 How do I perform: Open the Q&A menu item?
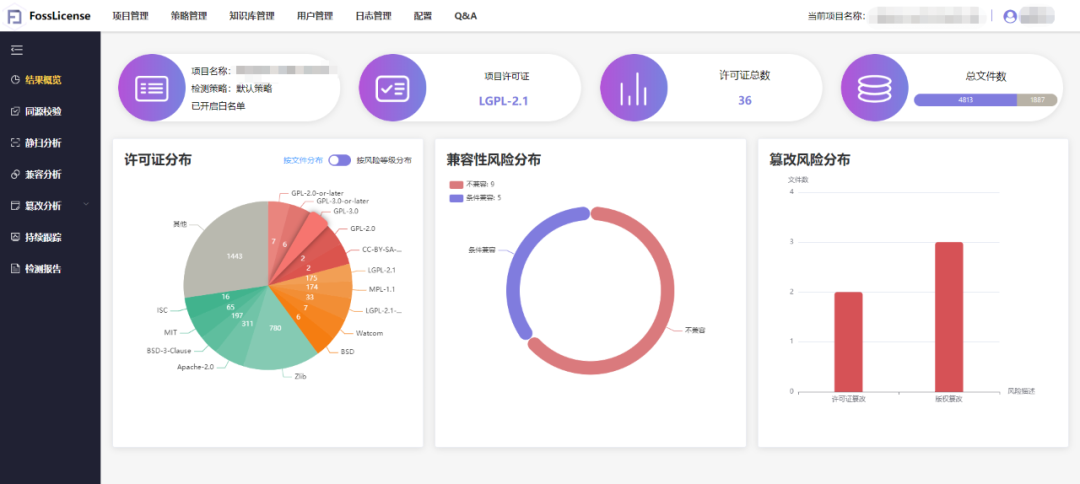pos(466,16)
